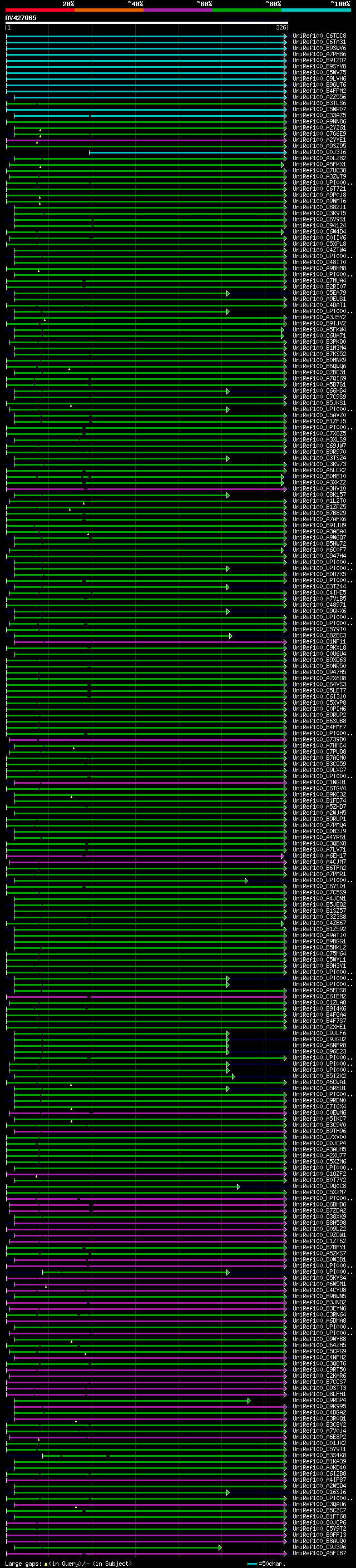The image size is (356, 1568).
Task: Click the UniRef100_Q9GKX6 label
Action: (x=319, y=611)
